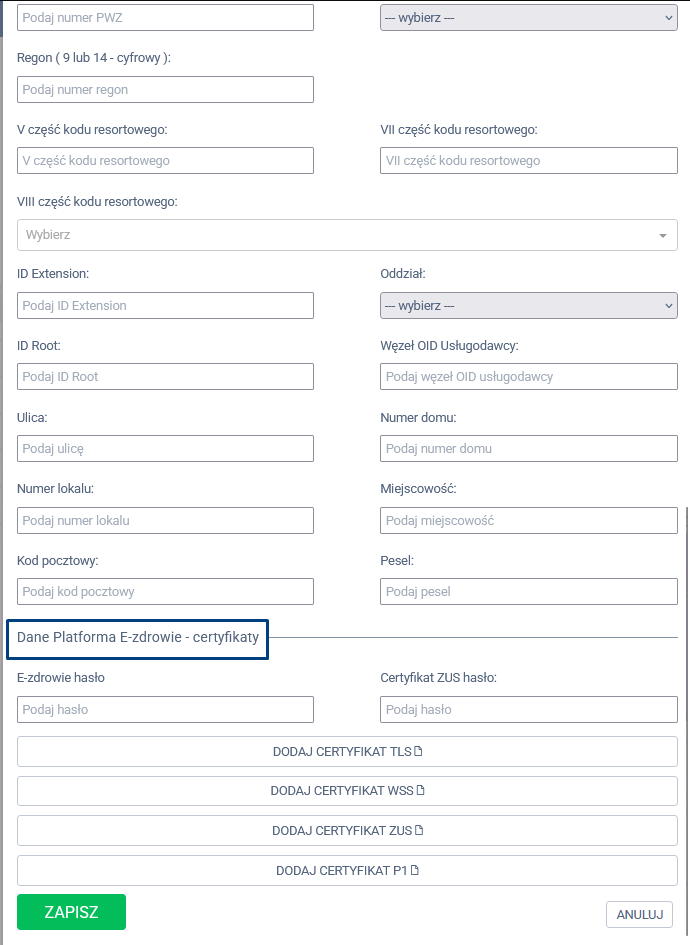Click the Dodaj certyfikat TLS button
Image resolution: width=690 pixels, height=945 pixels.
(347, 751)
